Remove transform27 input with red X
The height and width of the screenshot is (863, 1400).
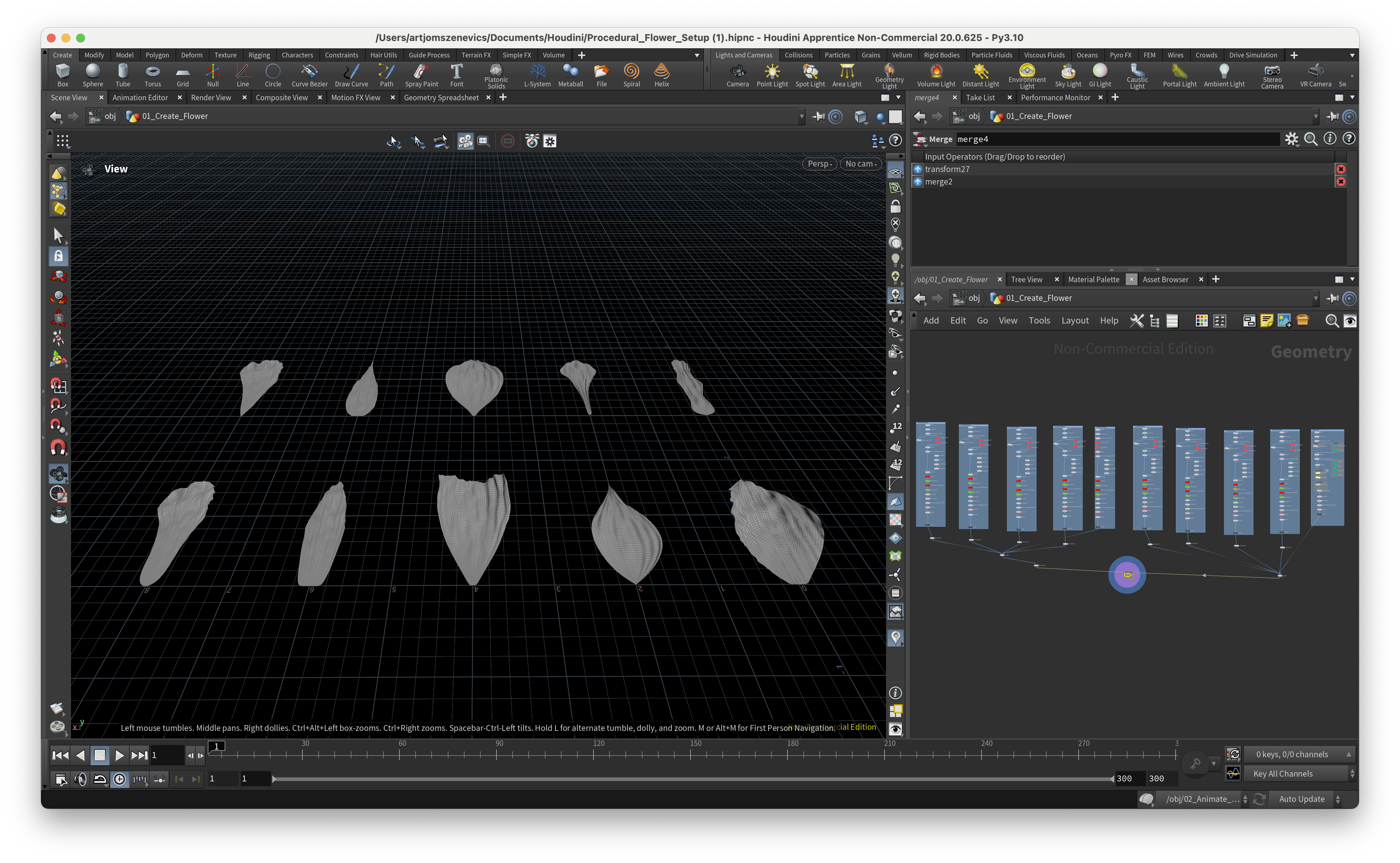pos(1341,169)
